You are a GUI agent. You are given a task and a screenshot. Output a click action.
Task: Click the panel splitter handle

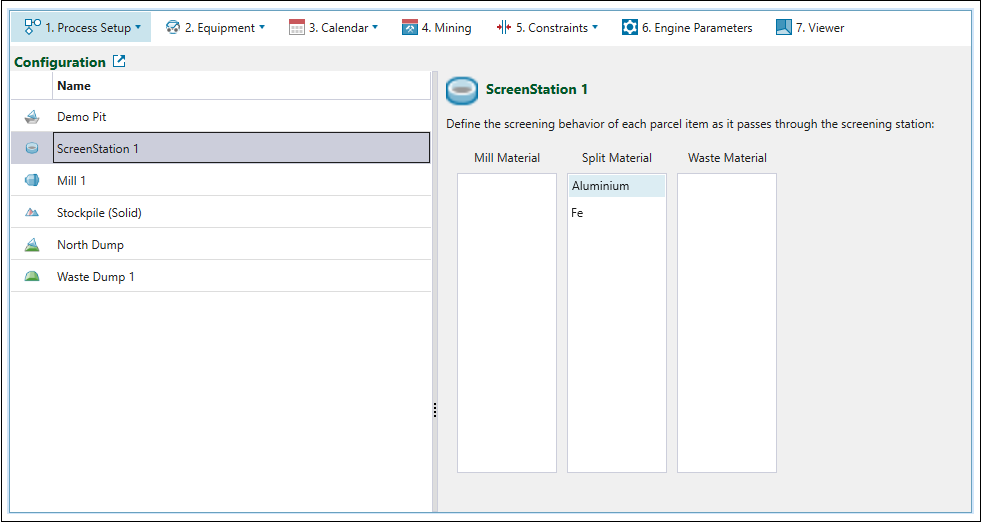point(435,410)
